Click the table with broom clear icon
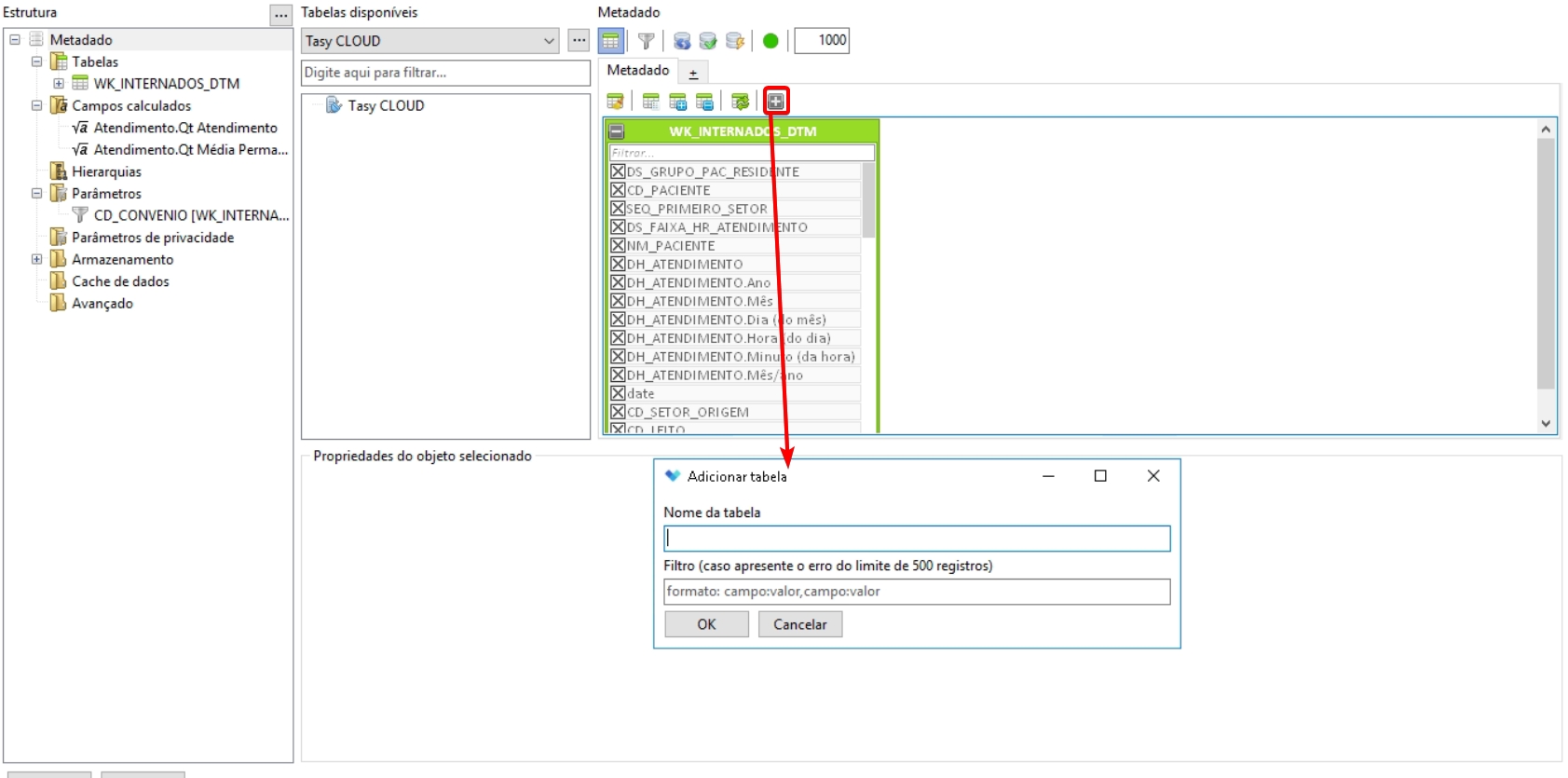Viewport: 1568px width, 778px height. click(615, 102)
